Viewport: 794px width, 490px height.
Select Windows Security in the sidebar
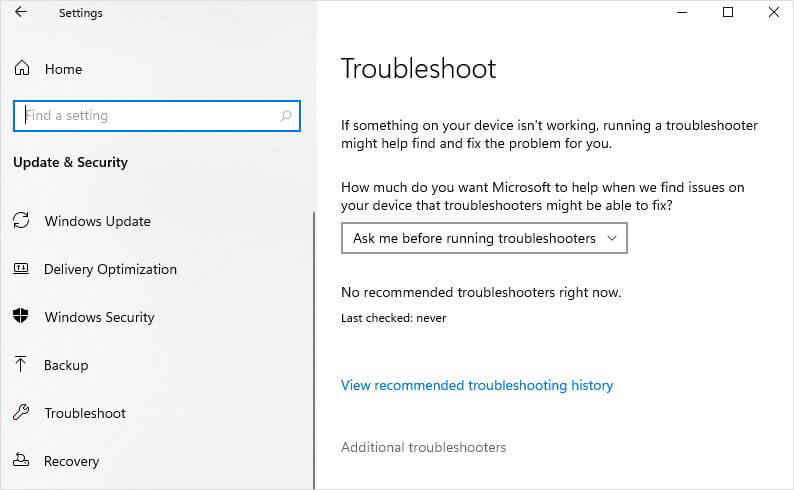tap(99, 317)
